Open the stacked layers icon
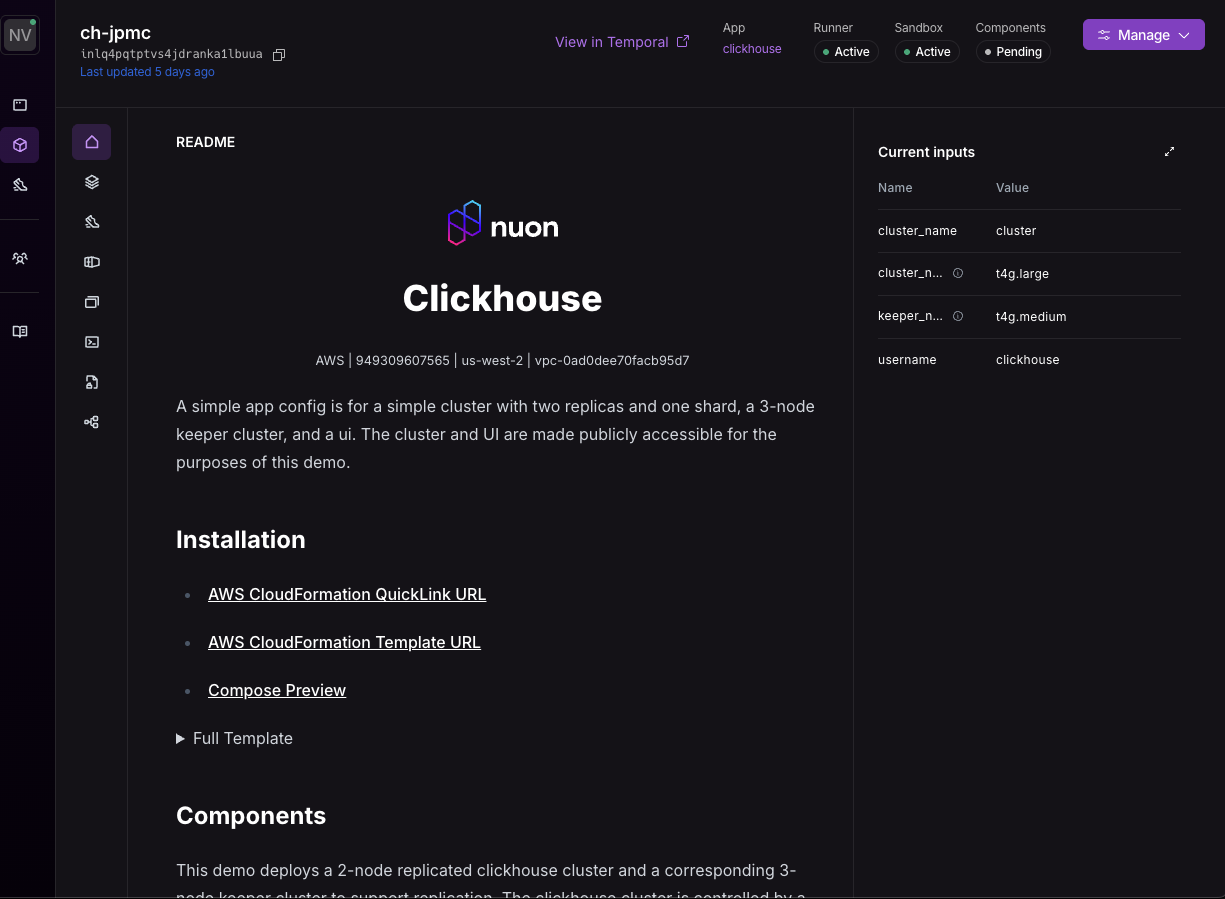The height and width of the screenshot is (899, 1225). coord(92,182)
